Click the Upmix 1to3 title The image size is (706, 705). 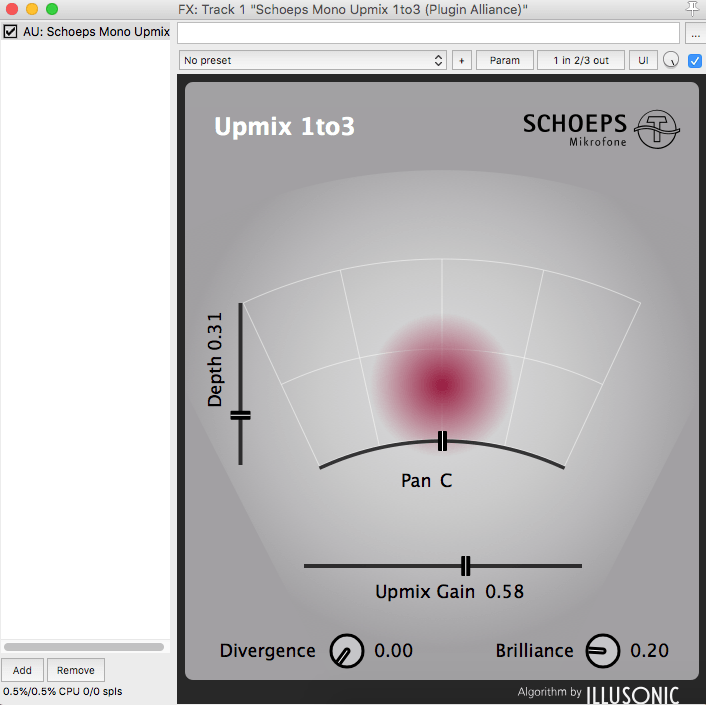click(x=284, y=126)
